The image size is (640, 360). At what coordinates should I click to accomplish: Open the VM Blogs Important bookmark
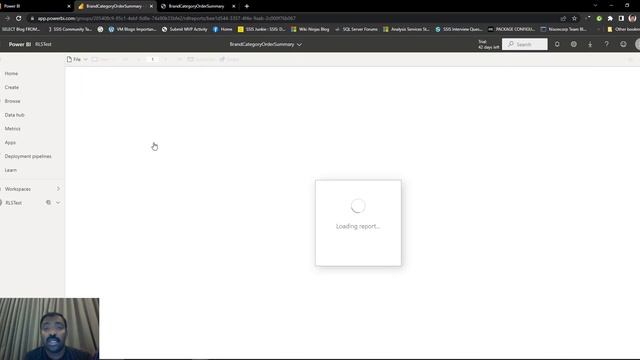tap(133, 29)
